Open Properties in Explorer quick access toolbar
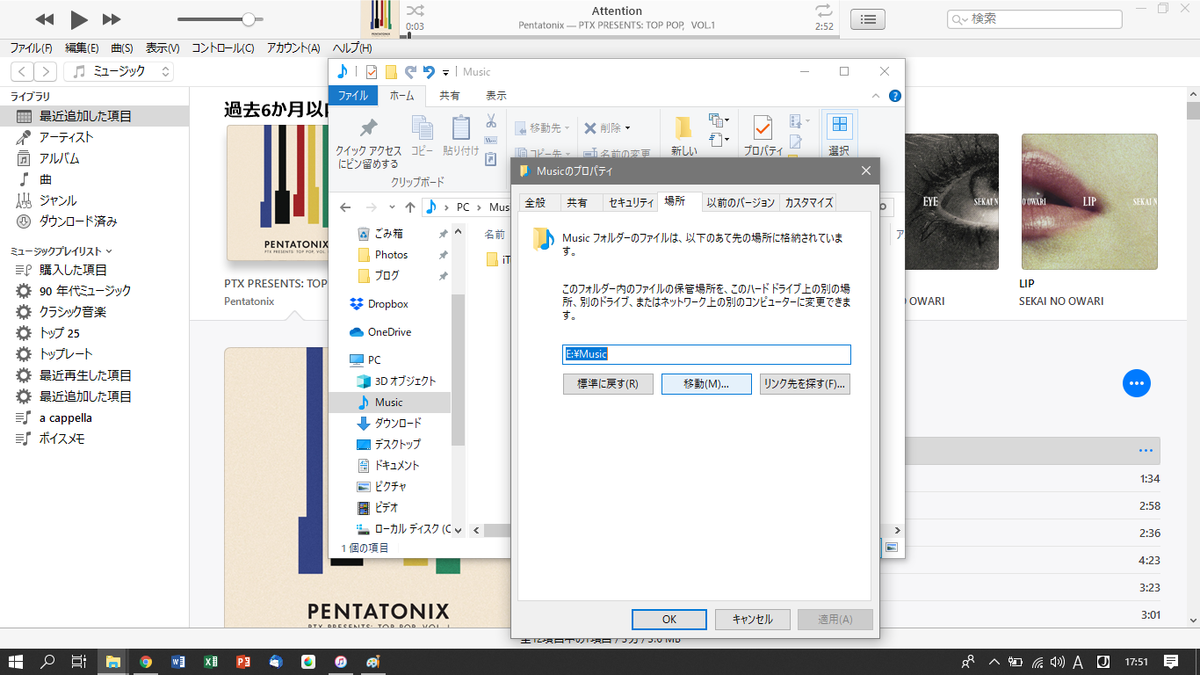 click(372, 72)
